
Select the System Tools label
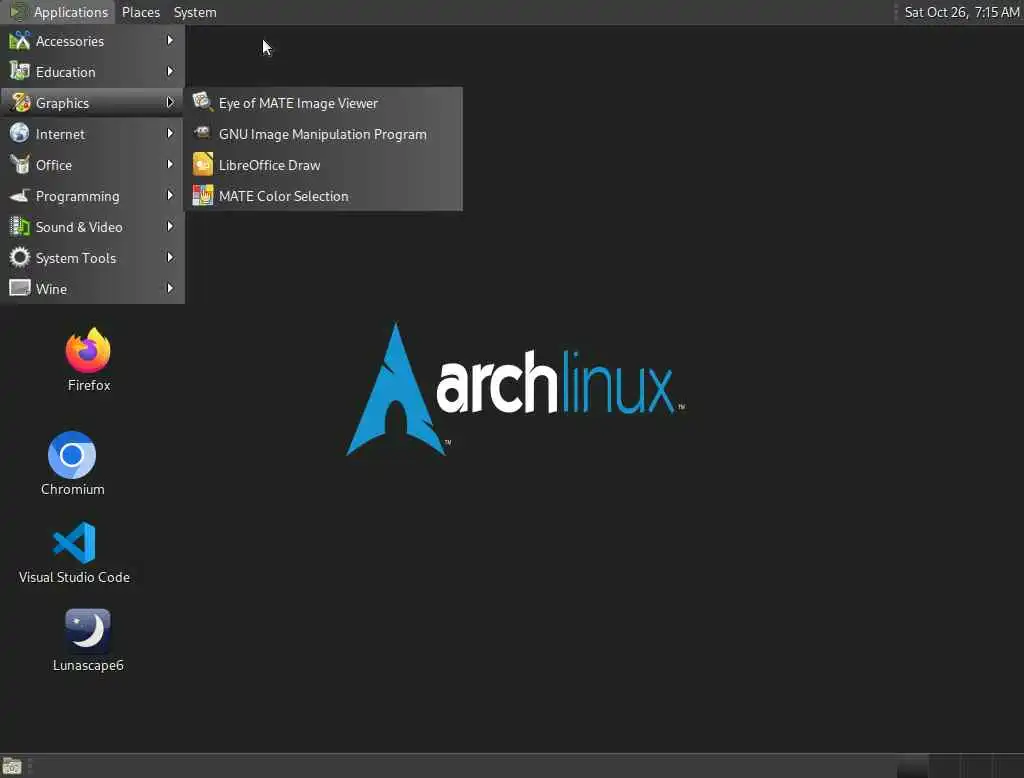76,258
